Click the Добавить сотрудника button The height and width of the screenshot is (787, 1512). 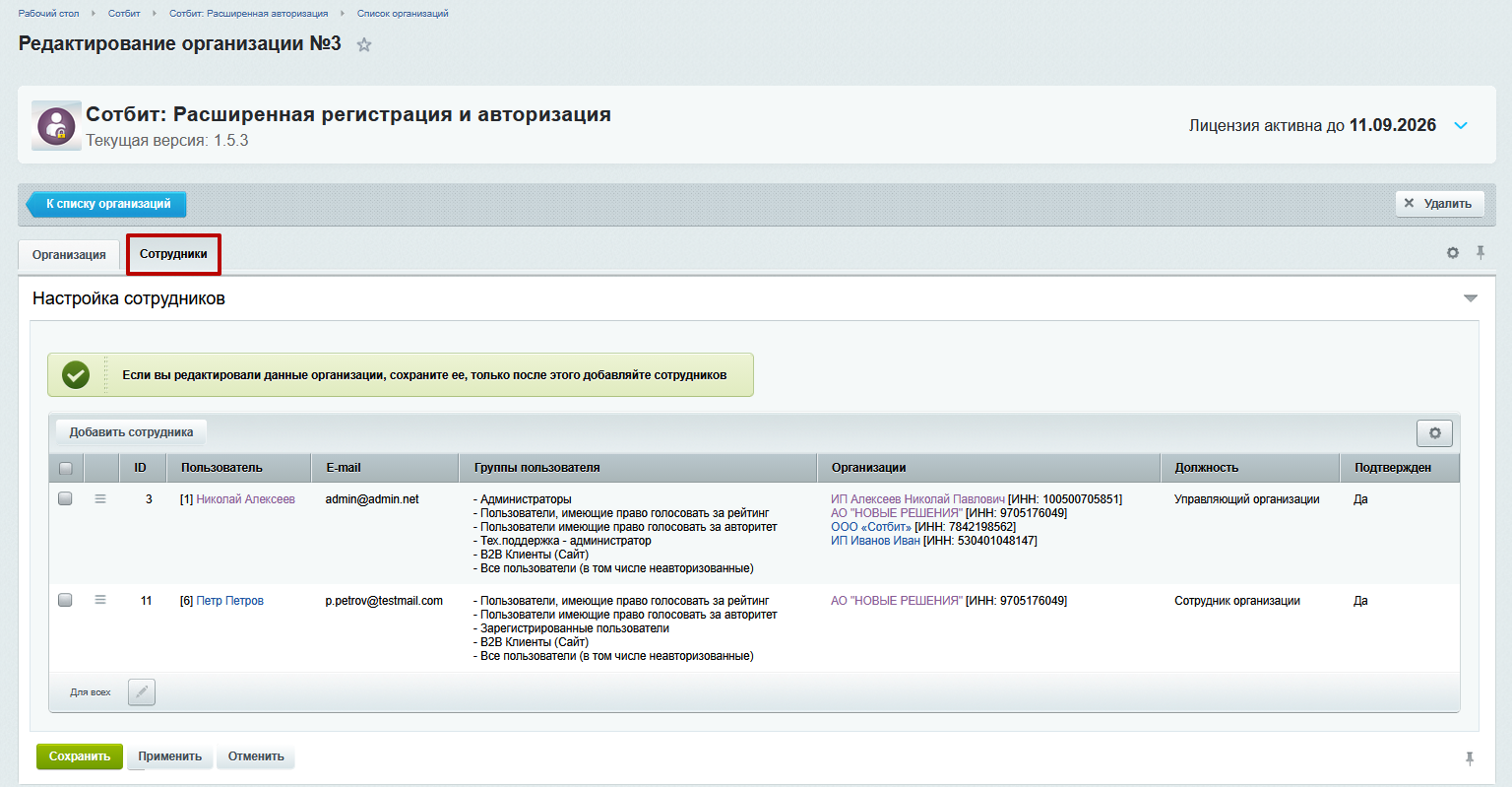131,432
